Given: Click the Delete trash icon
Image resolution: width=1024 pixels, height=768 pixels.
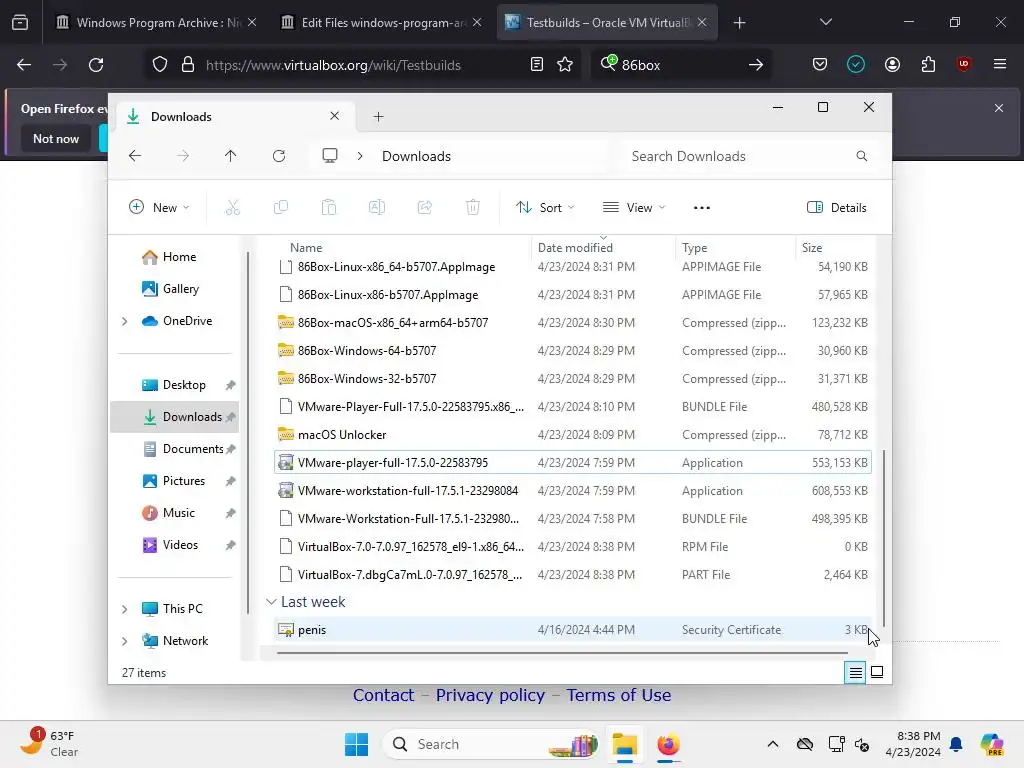Looking at the screenshot, I should pos(473,208).
